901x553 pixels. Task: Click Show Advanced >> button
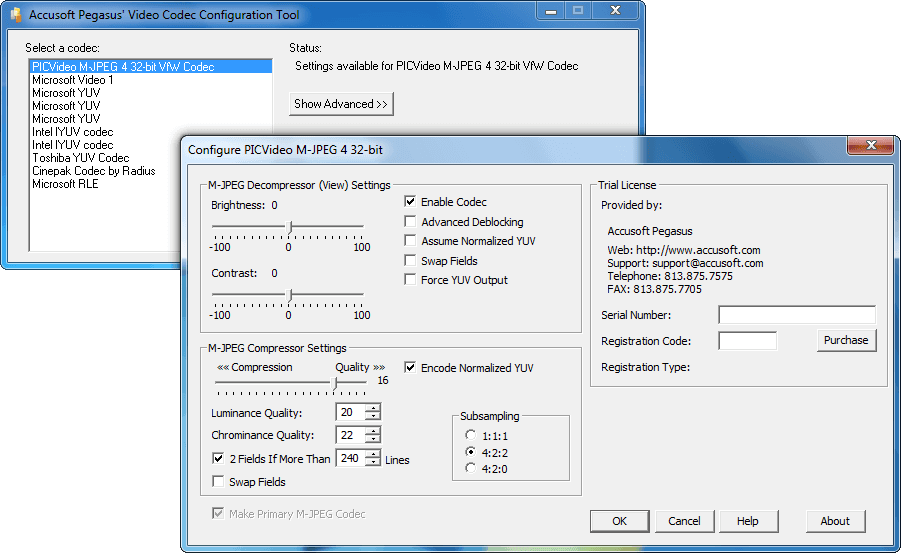click(x=341, y=103)
